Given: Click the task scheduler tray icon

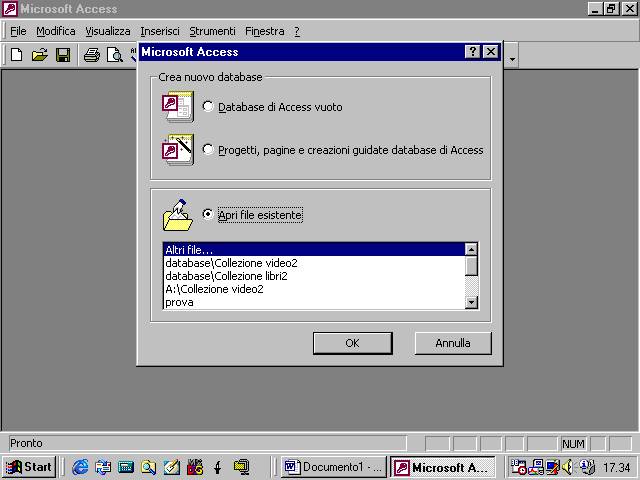Looking at the screenshot, I should pos(518,467).
